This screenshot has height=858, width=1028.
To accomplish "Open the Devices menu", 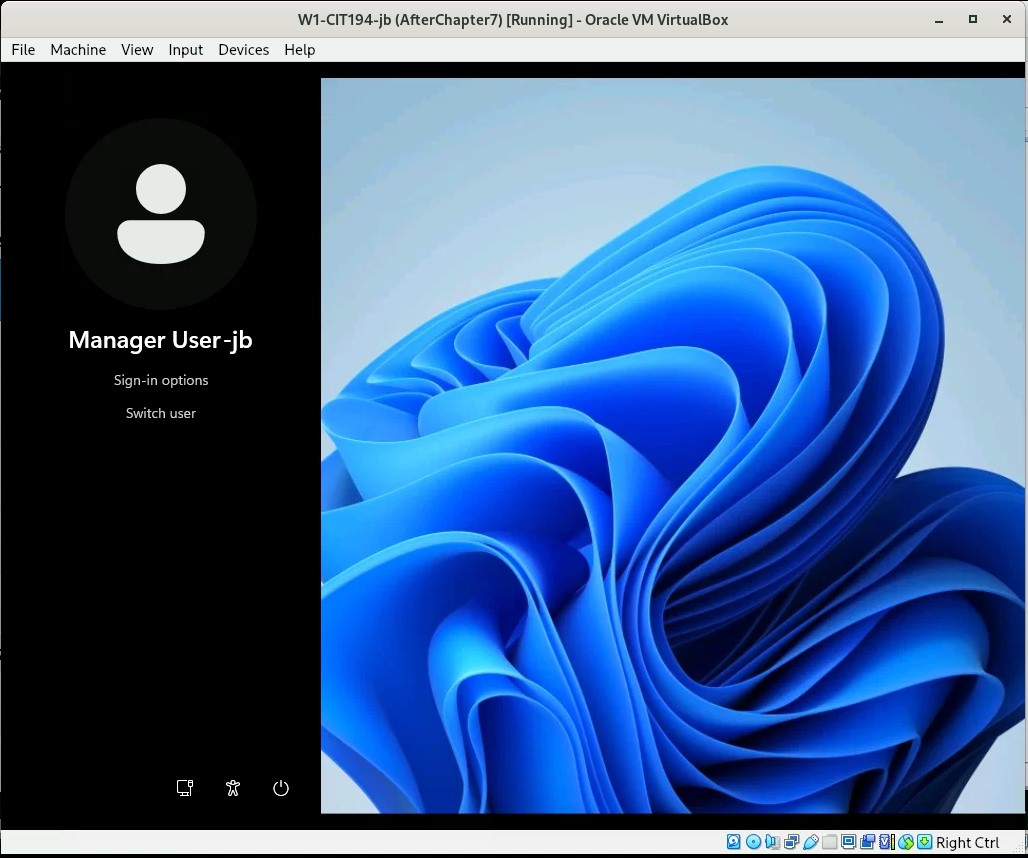I will pyautogui.click(x=243, y=49).
